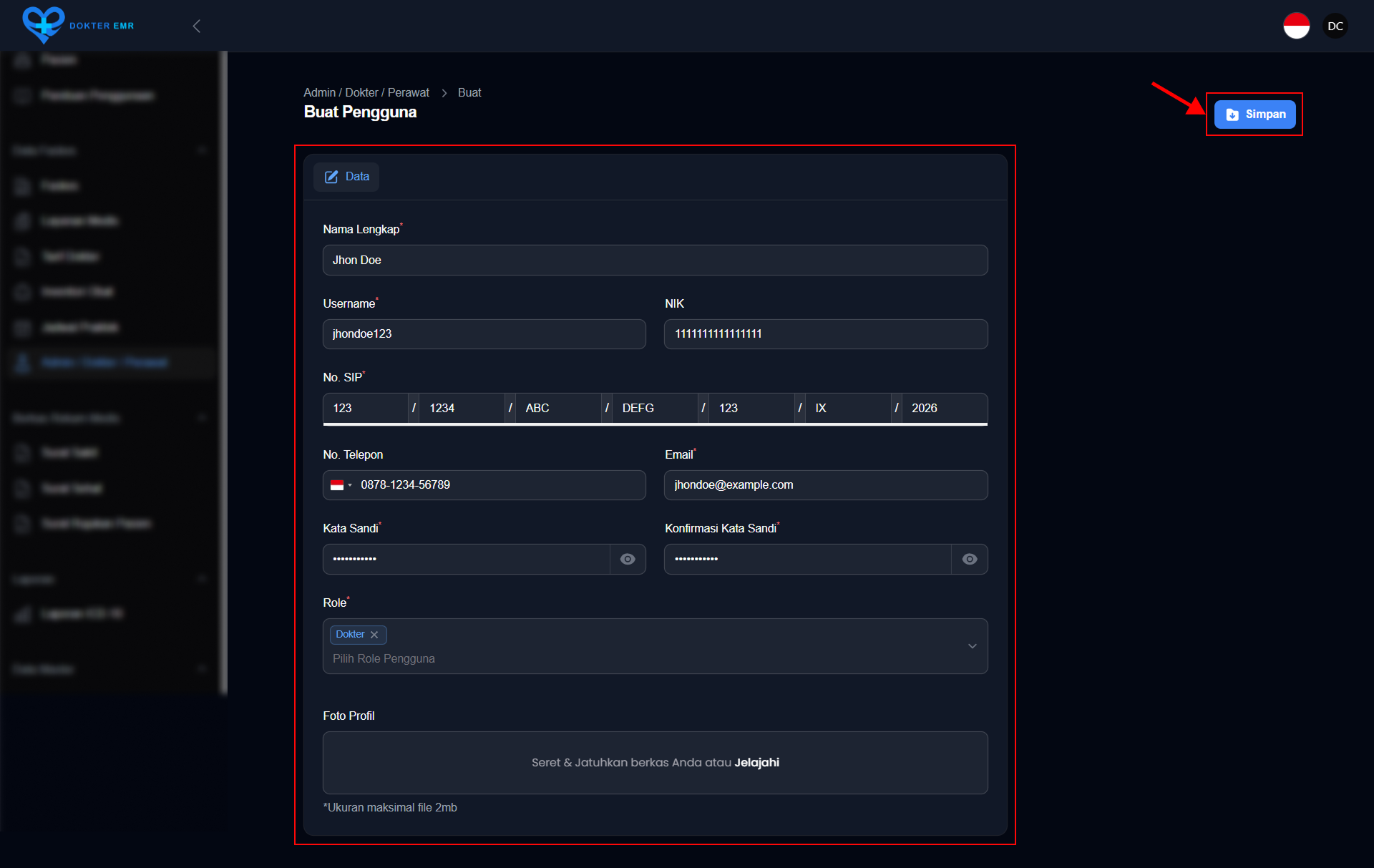1374x868 pixels.
Task: Open the DC user avatar menu
Action: (x=1335, y=26)
